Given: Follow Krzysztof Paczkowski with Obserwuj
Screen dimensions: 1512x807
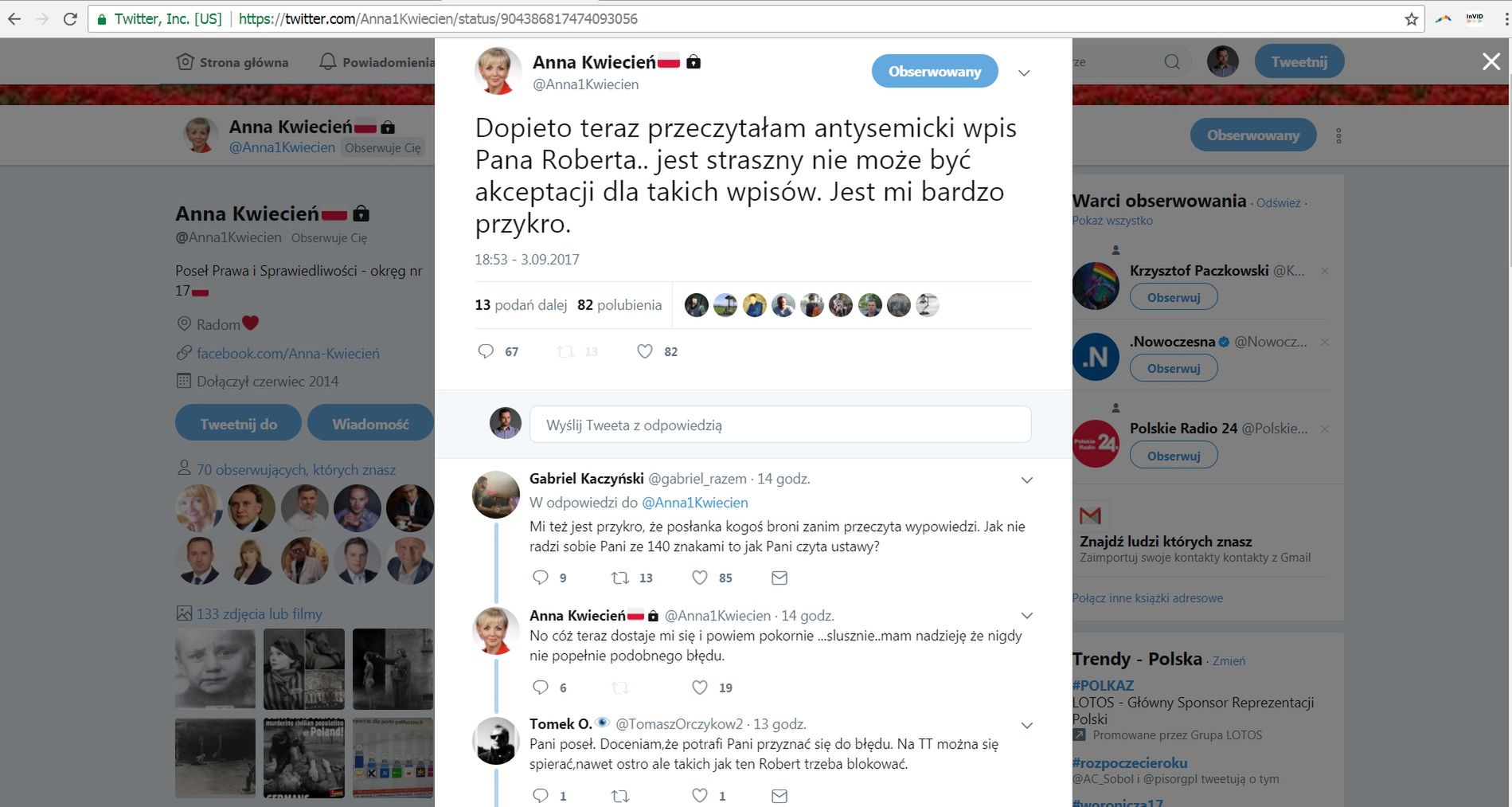Looking at the screenshot, I should (x=1174, y=297).
